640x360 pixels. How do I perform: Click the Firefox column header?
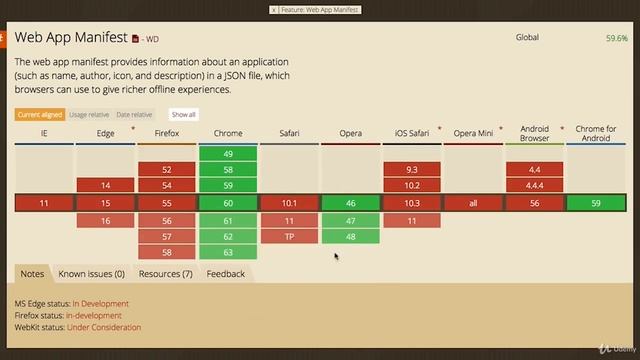pos(167,133)
